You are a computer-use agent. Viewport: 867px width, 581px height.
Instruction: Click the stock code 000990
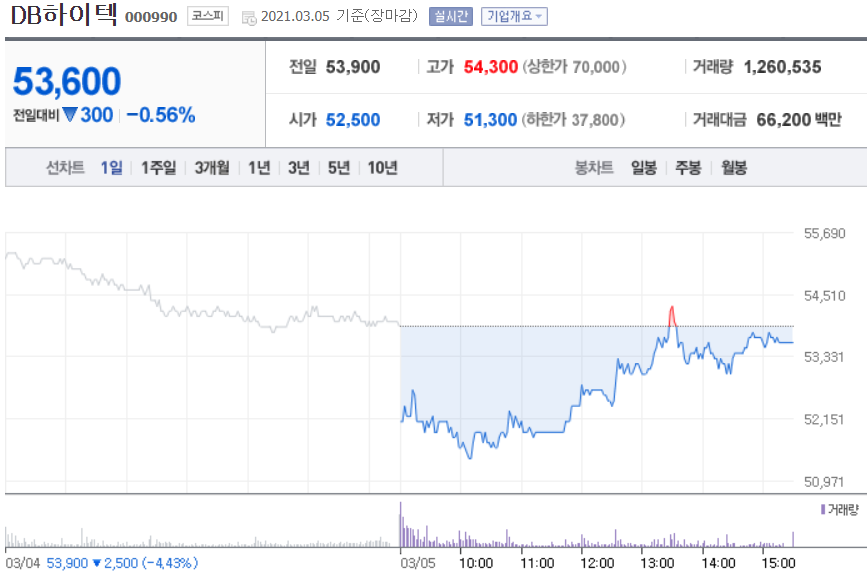coord(151,17)
